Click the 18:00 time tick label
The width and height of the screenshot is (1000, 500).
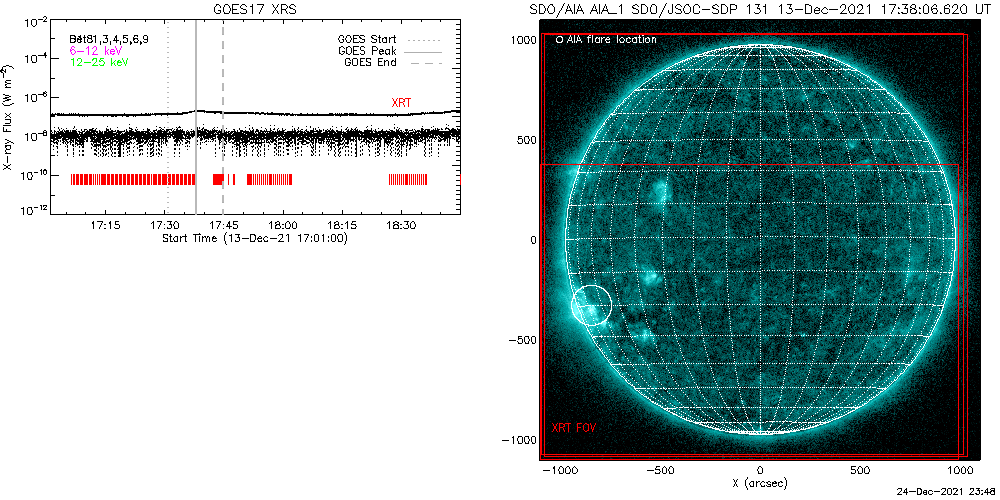pyautogui.click(x=283, y=225)
